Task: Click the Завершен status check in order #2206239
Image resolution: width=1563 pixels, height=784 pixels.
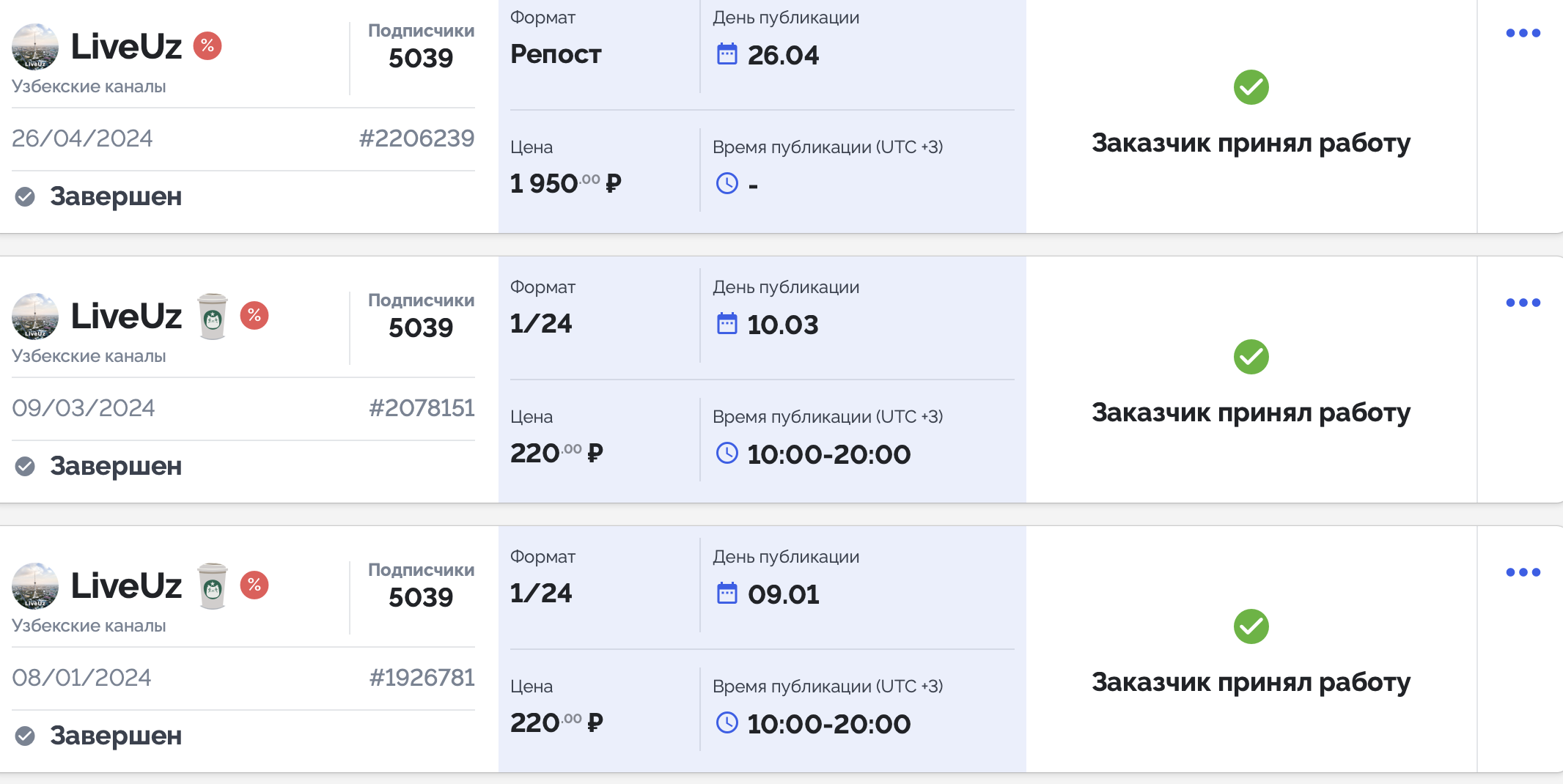Action: point(25,196)
